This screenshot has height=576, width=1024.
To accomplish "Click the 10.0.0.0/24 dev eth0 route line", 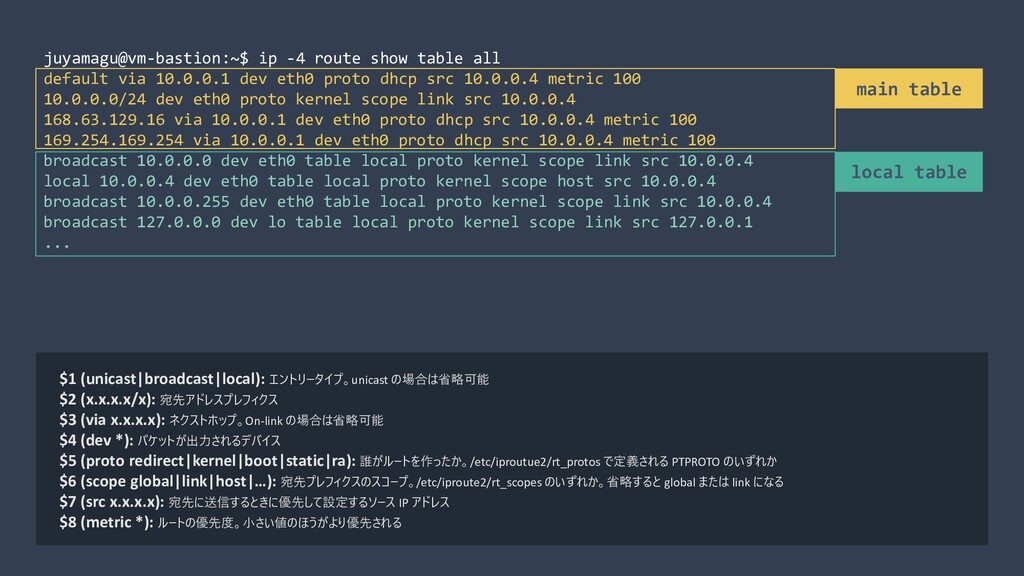I will [x=310, y=99].
